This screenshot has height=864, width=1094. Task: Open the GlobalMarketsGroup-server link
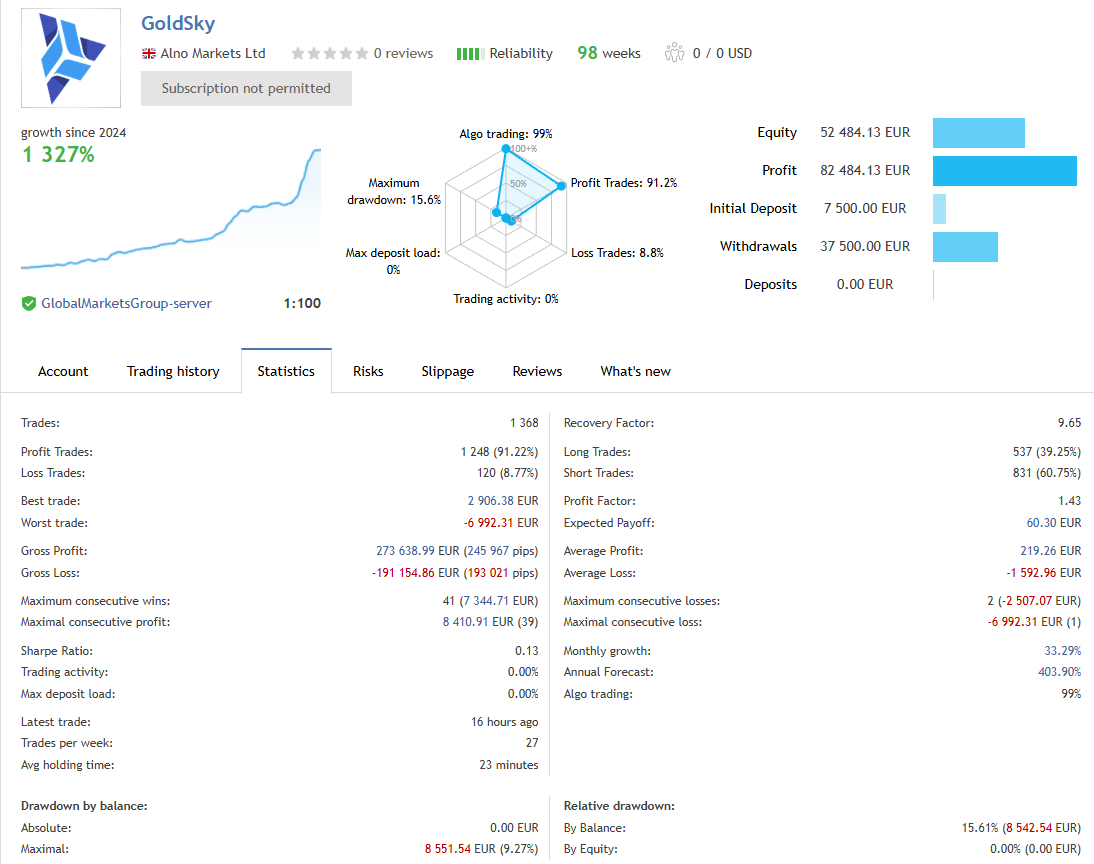click(126, 304)
